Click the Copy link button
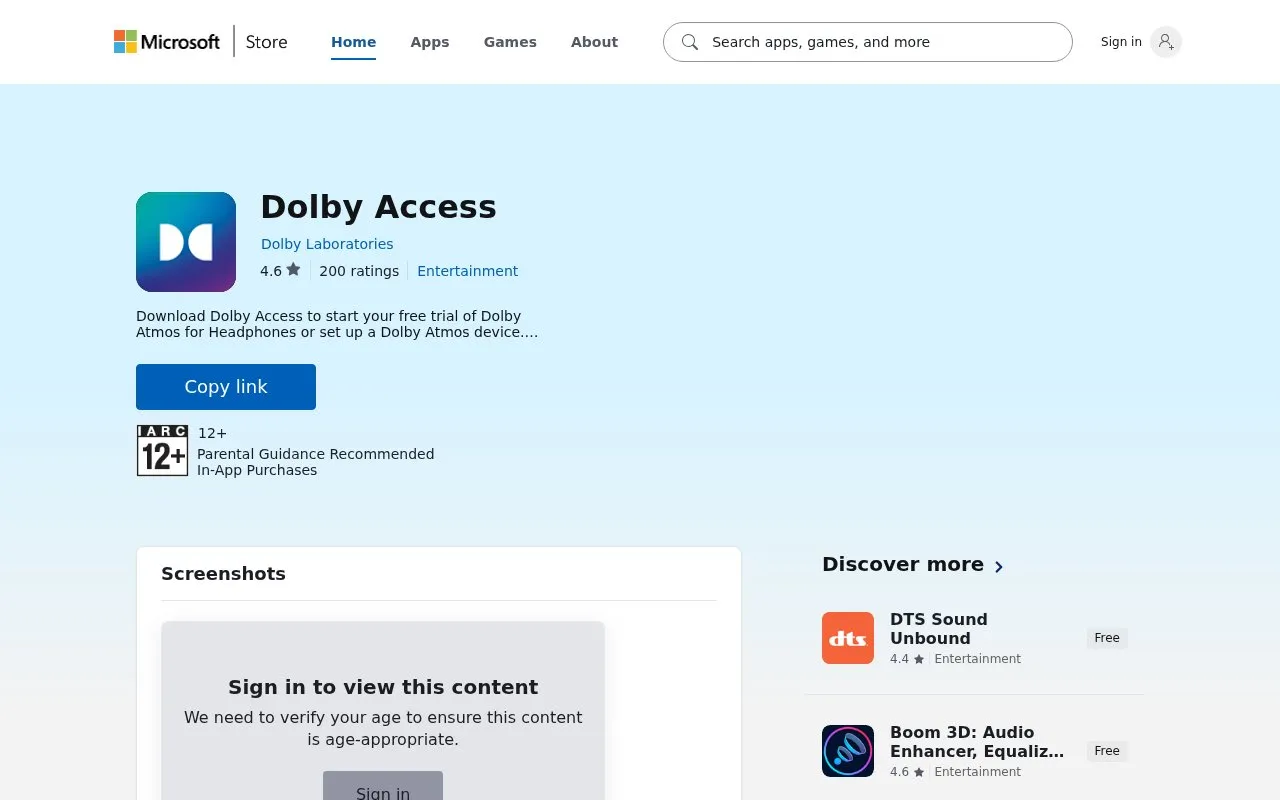Screen dimensions: 1280x800 coord(226,387)
